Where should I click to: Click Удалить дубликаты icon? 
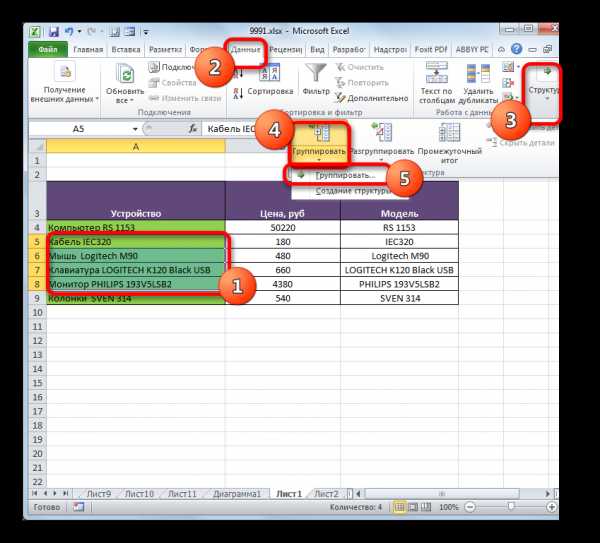[478, 73]
